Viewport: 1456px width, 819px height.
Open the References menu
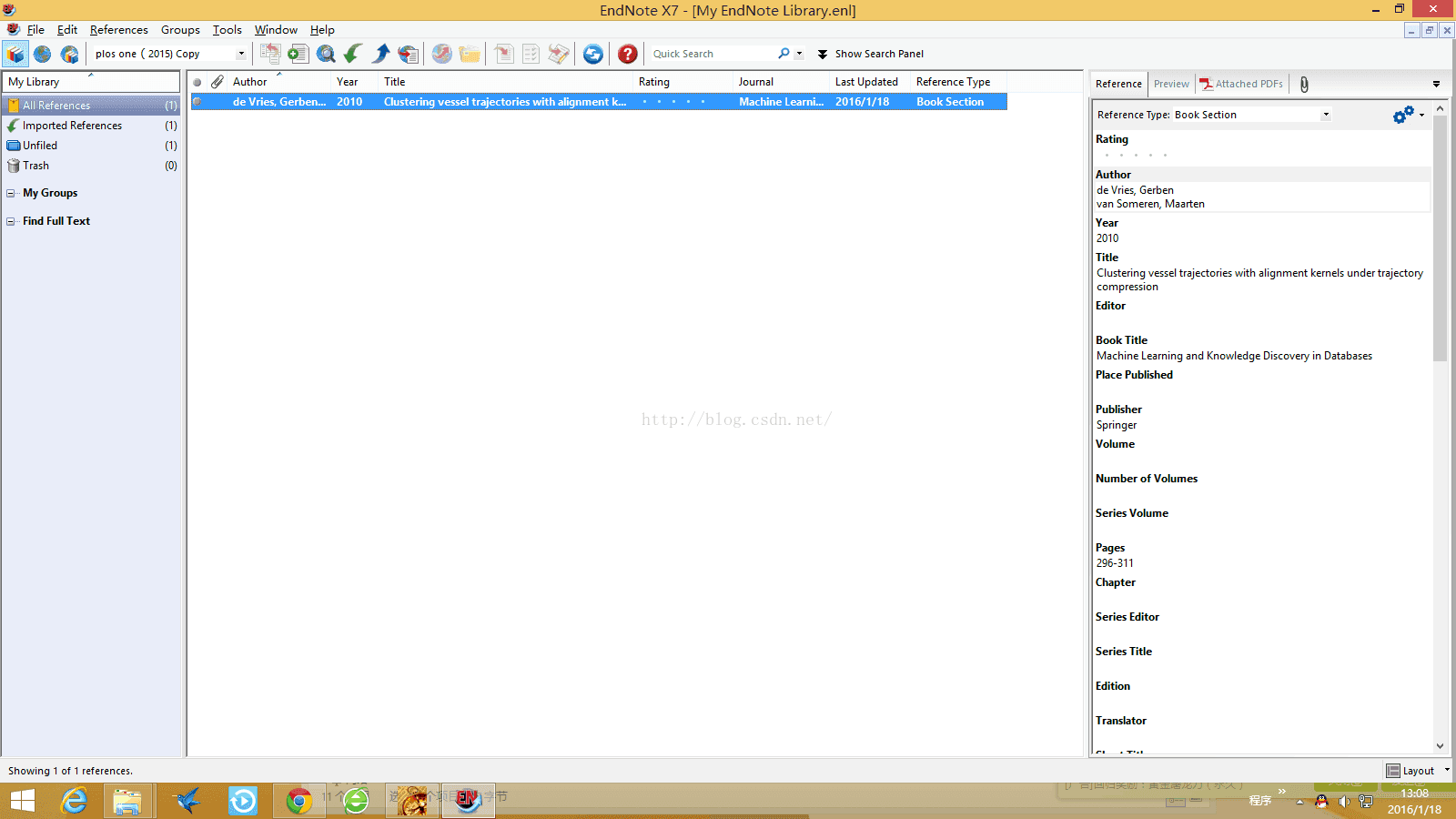tap(118, 30)
